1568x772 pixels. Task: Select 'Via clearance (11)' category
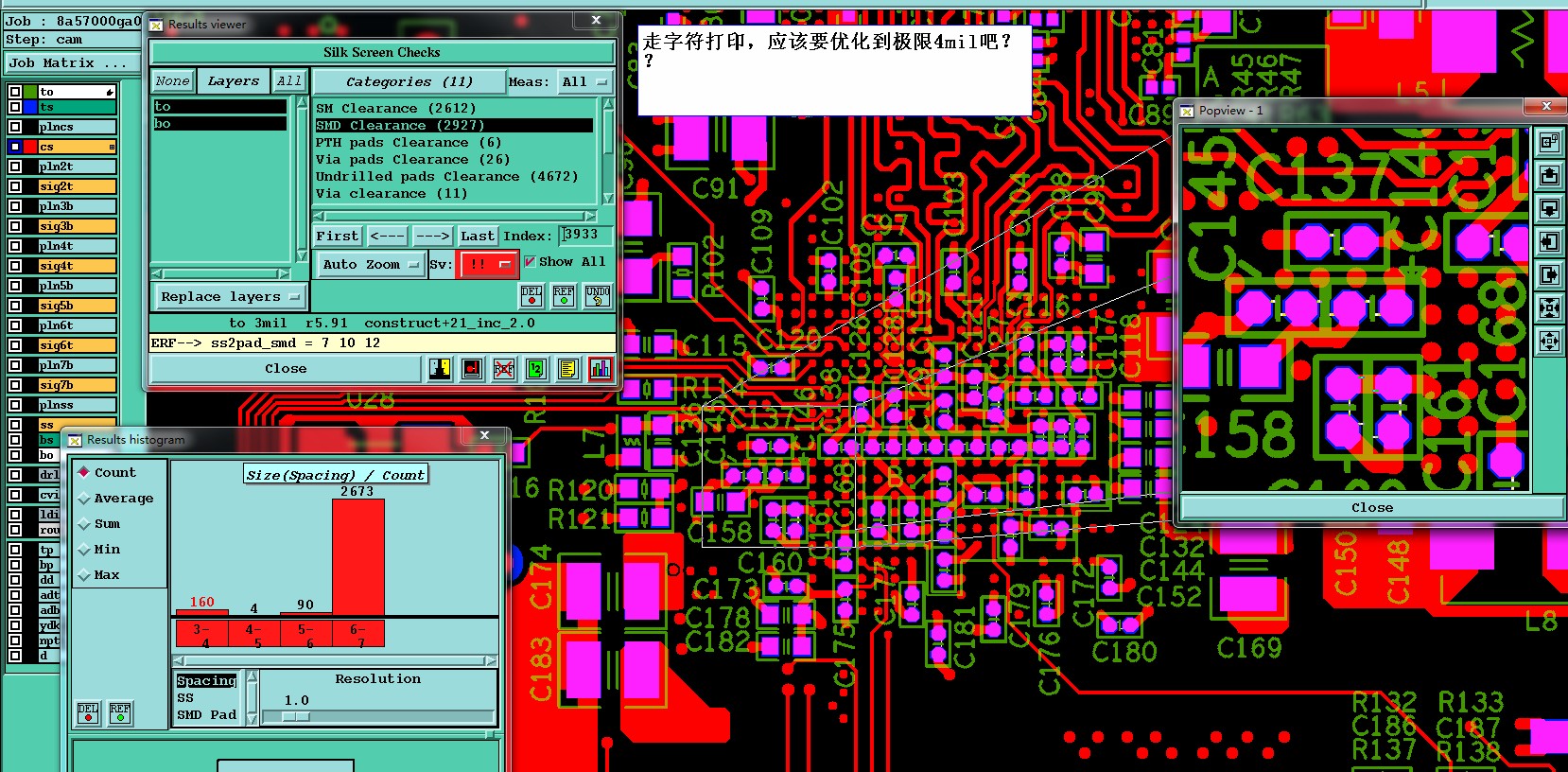click(x=454, y=193)
